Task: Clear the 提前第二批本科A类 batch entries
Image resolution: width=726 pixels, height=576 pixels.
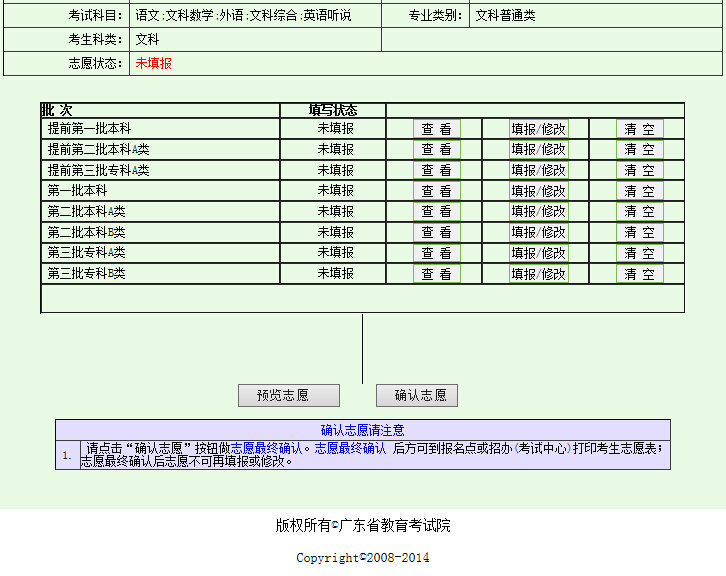Action: click(x=639, y=150)
